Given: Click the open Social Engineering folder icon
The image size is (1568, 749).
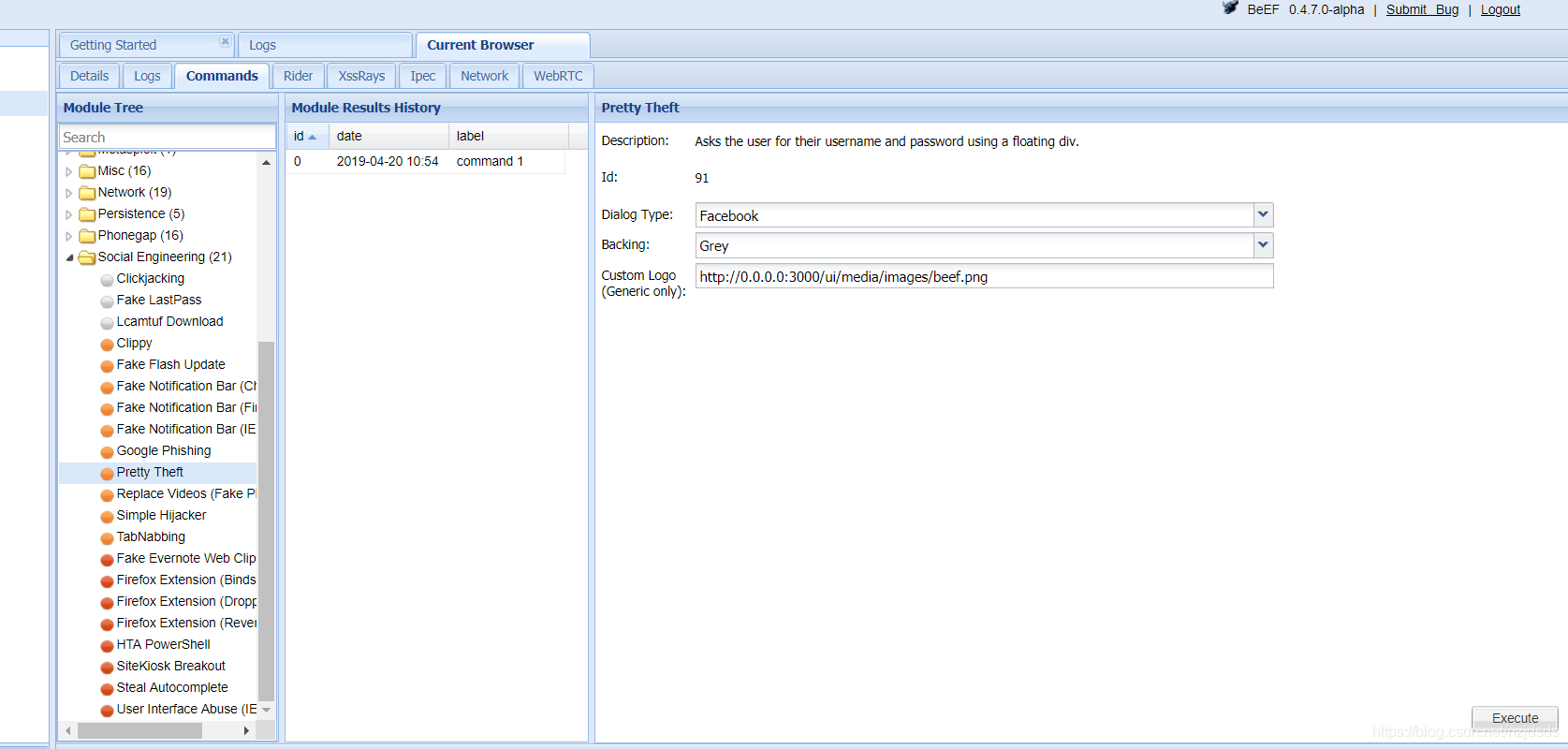Looking at the screenshot, I should pyautogui.click(x=87, y=257).
